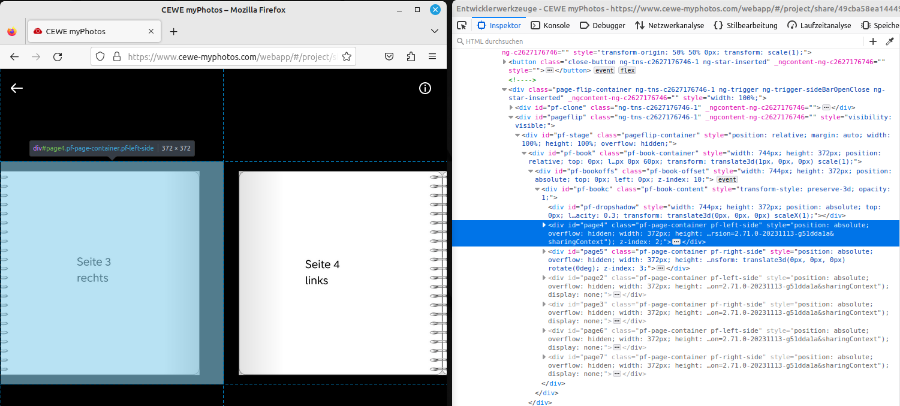Open the Stilbearbeitung tab
Screen dimensions: 900x406
(x=745, y=25)
